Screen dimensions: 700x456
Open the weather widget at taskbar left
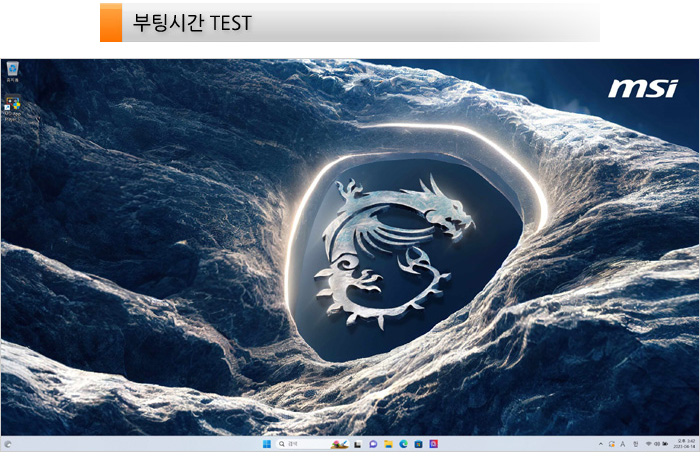(8, 444)
